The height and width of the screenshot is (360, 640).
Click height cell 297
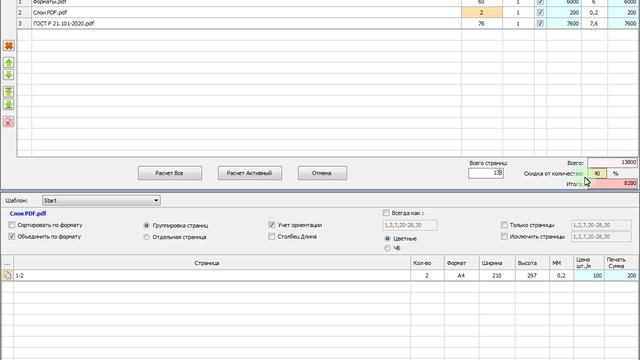coord(532,276)
